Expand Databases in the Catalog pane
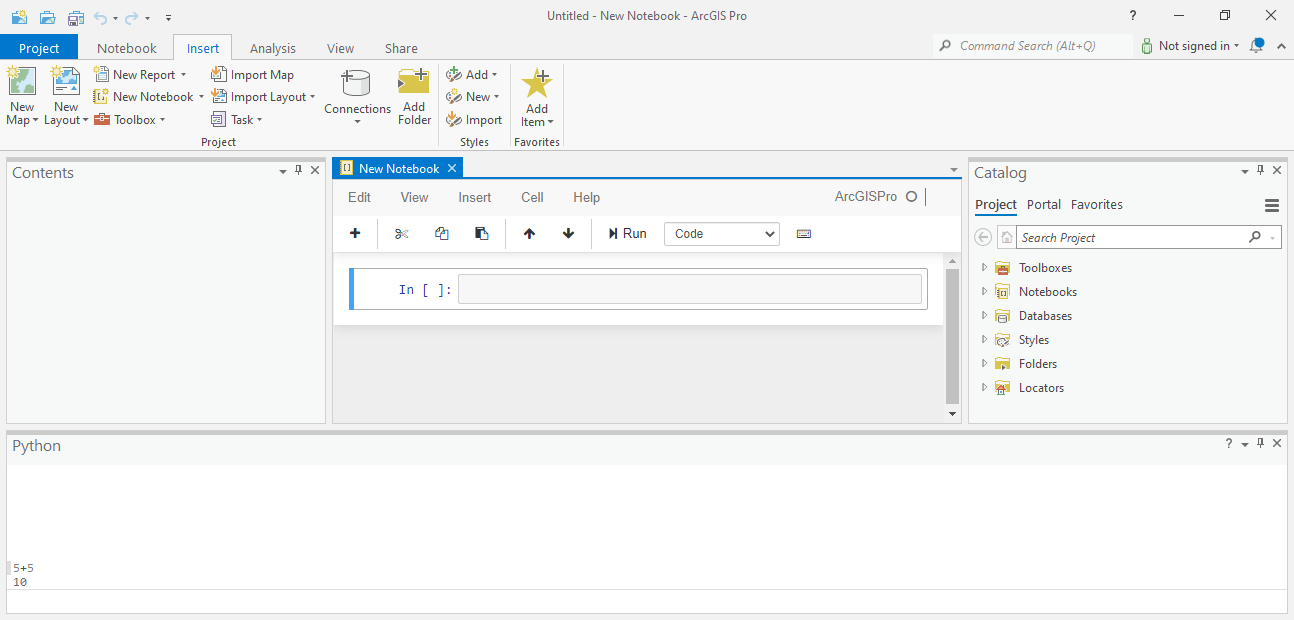 point(984,315)
